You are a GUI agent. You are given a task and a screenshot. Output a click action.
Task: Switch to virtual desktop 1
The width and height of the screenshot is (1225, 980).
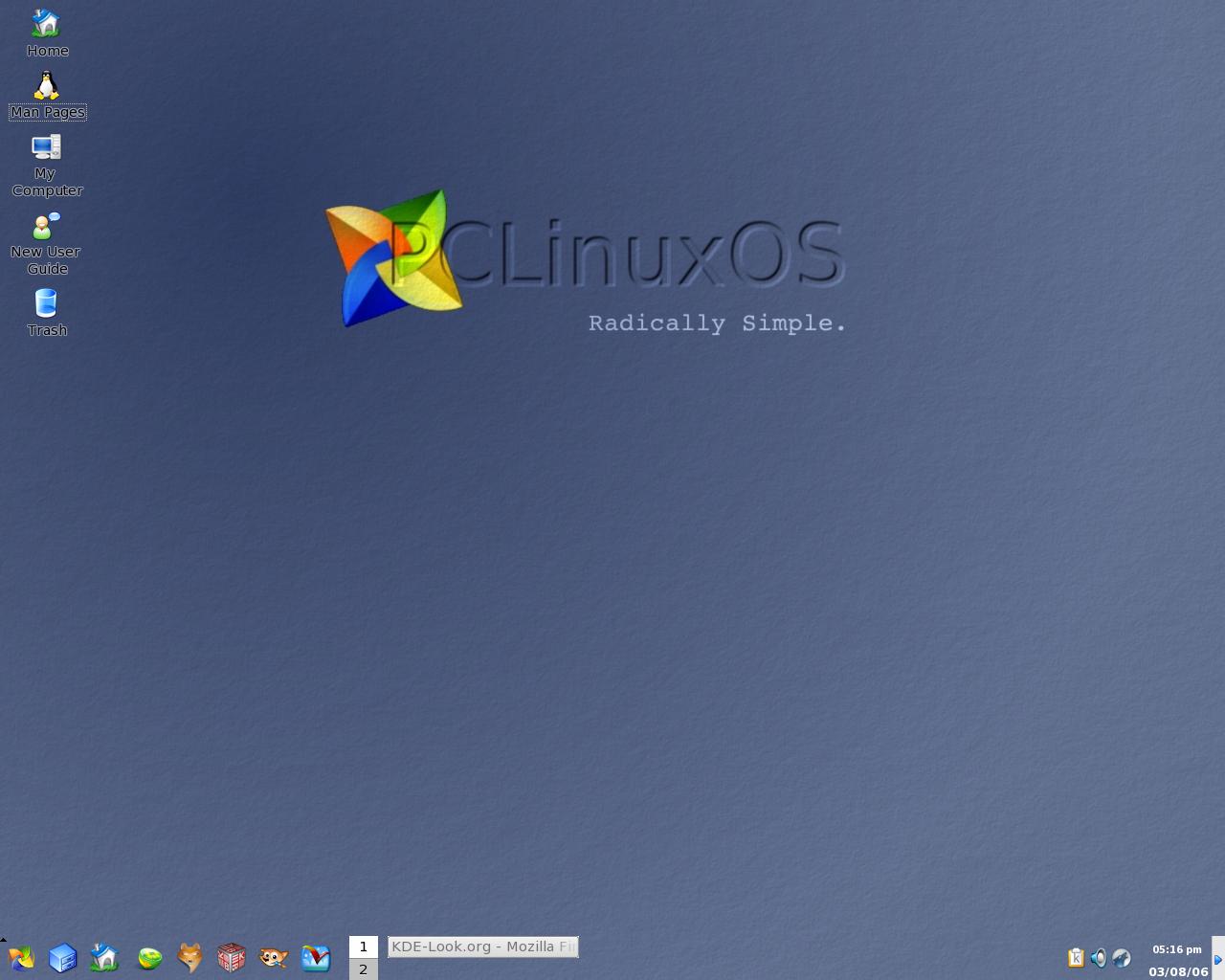363,947
